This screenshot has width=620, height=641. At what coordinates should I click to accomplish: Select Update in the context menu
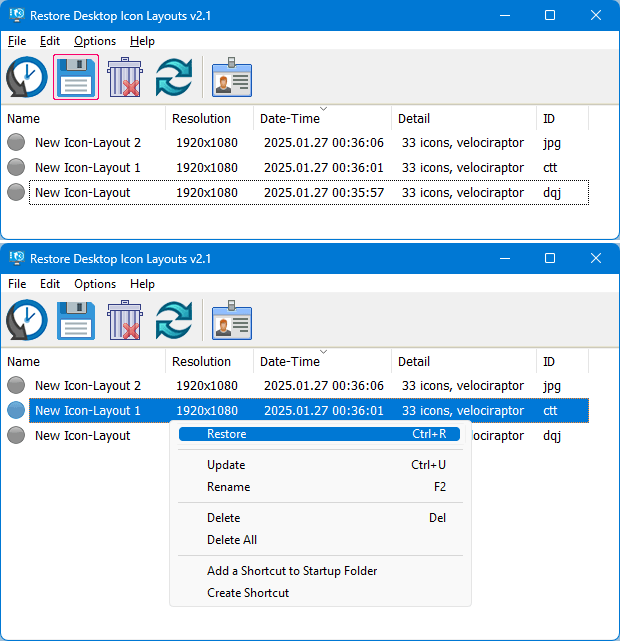(226, 465)
